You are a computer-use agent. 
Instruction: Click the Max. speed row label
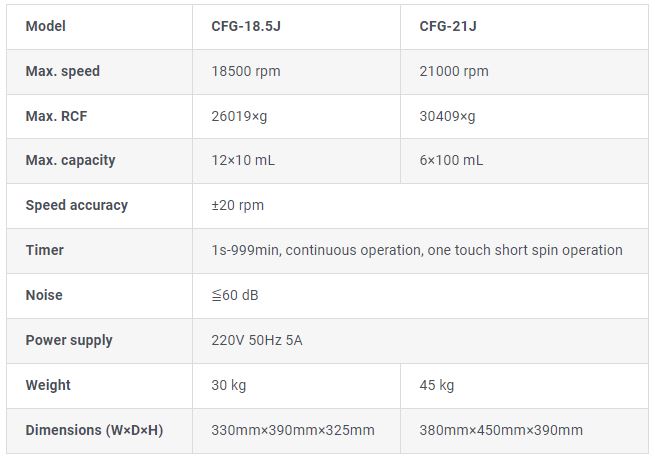click(63, 71)
